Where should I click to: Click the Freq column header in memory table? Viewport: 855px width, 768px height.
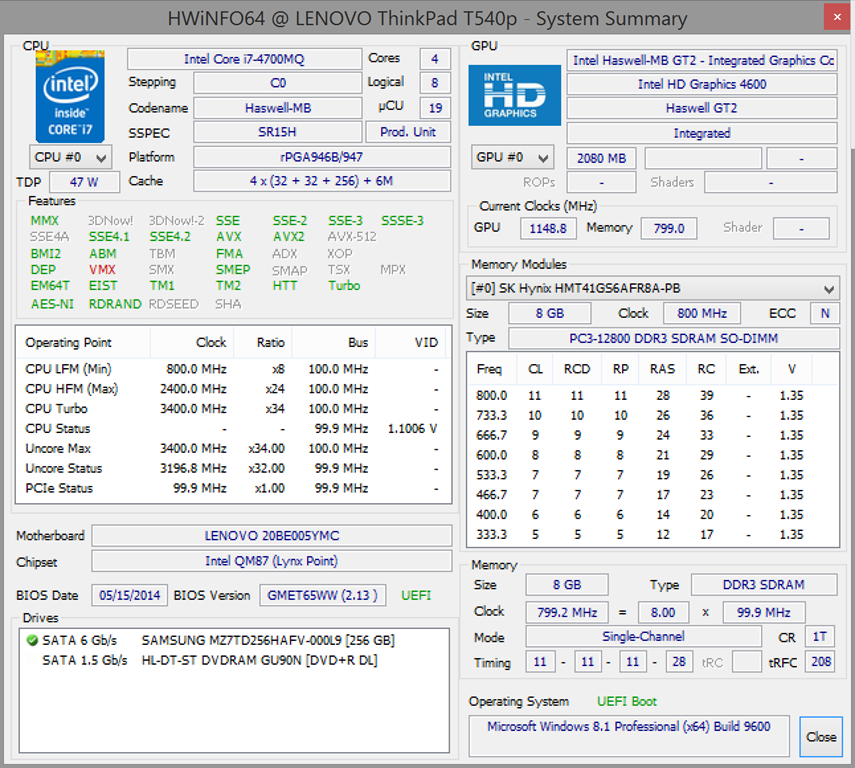click(x=490, y=369)
